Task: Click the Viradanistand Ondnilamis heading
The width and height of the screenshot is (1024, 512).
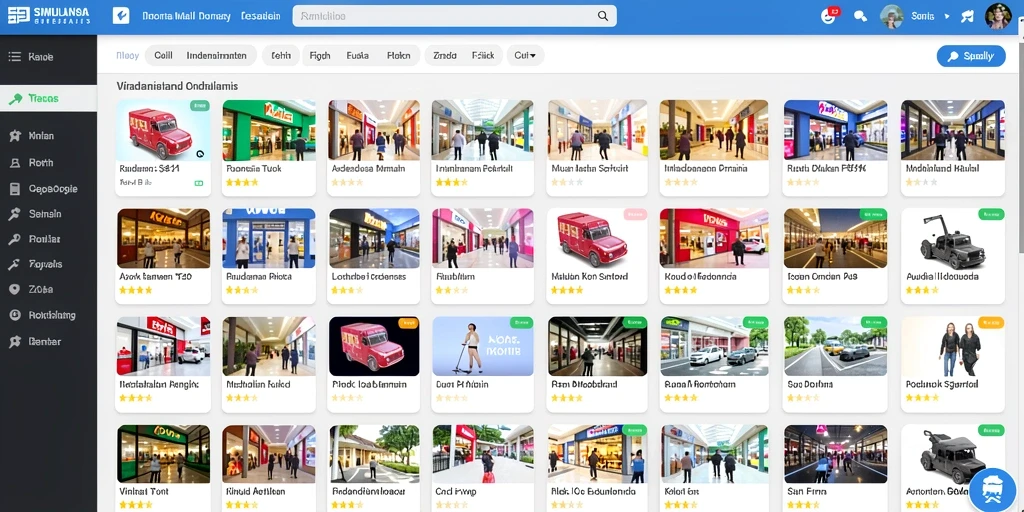Action: coord(177,86)
